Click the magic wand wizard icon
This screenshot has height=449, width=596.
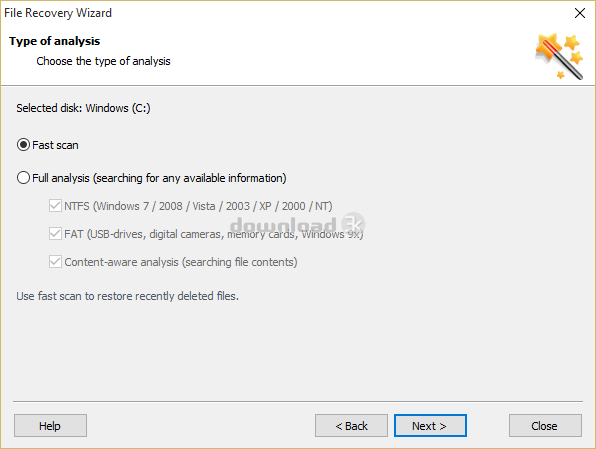[x=559, y=56]
